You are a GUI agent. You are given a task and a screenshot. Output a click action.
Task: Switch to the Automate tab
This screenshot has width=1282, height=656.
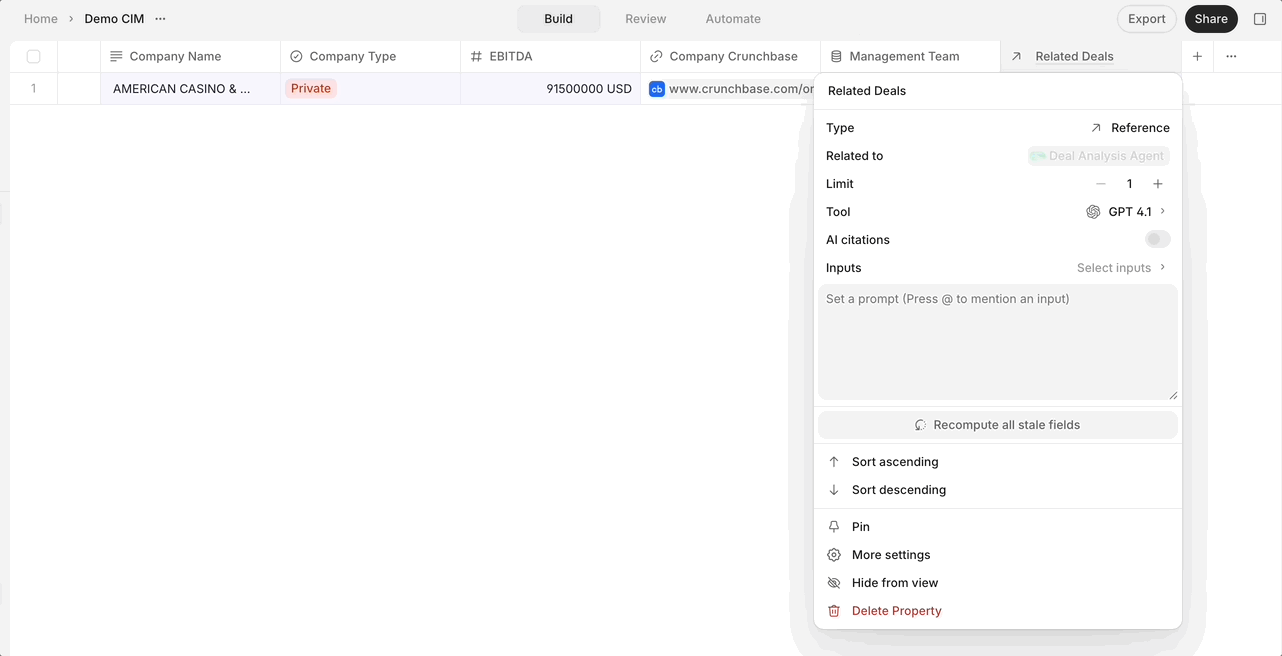click(x=733, y=19)
